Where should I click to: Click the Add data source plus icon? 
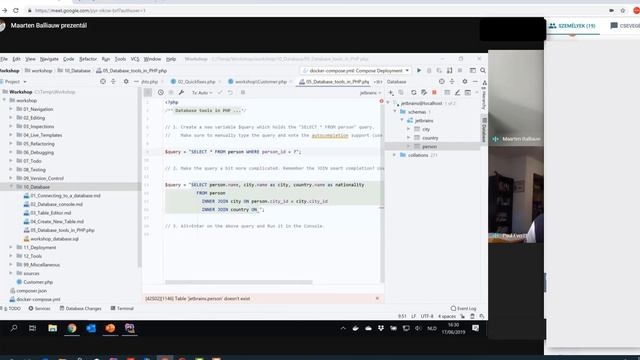(x=391, y=93)
